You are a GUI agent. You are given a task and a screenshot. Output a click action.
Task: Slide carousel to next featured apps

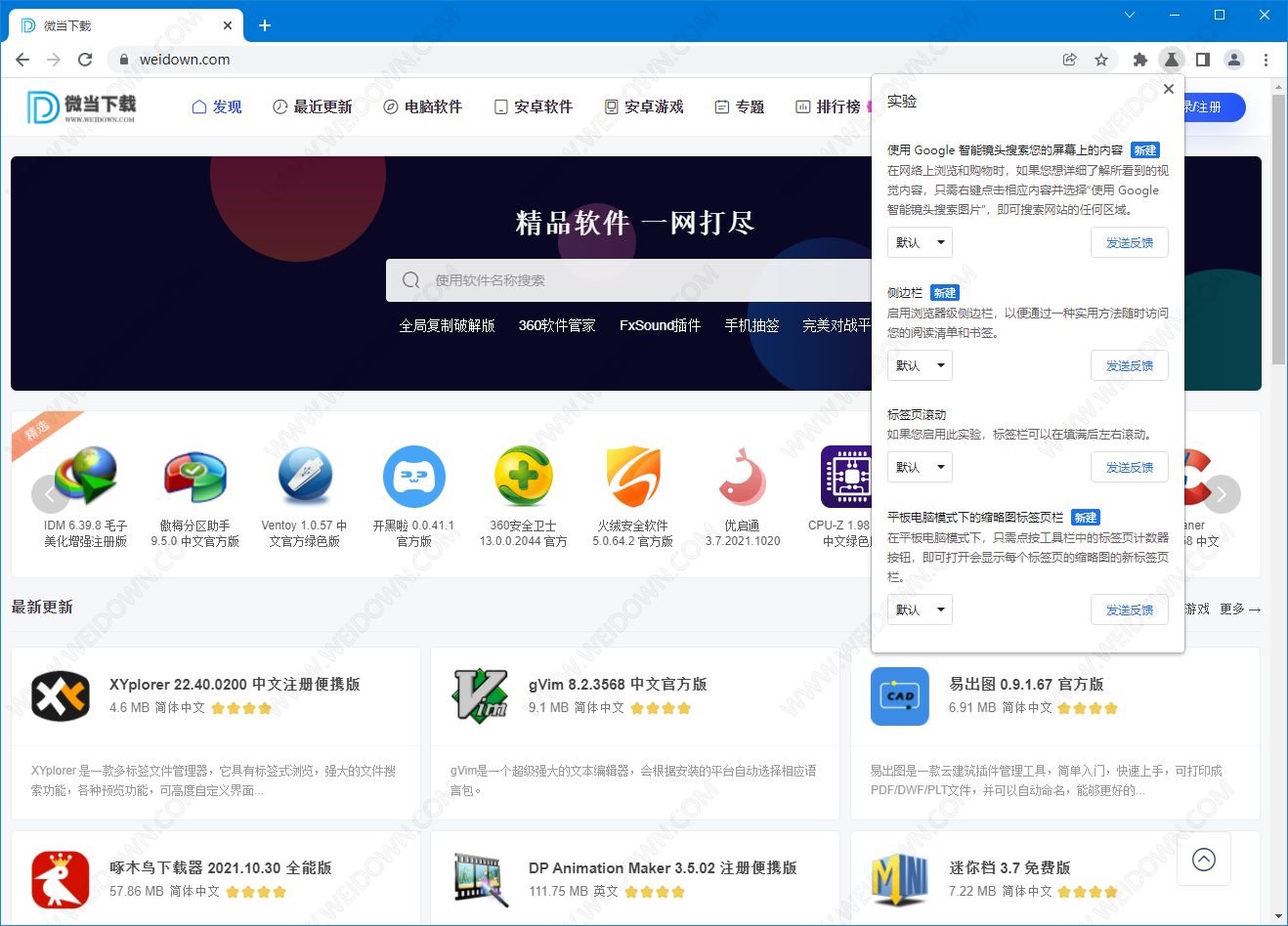point(1222,494)
